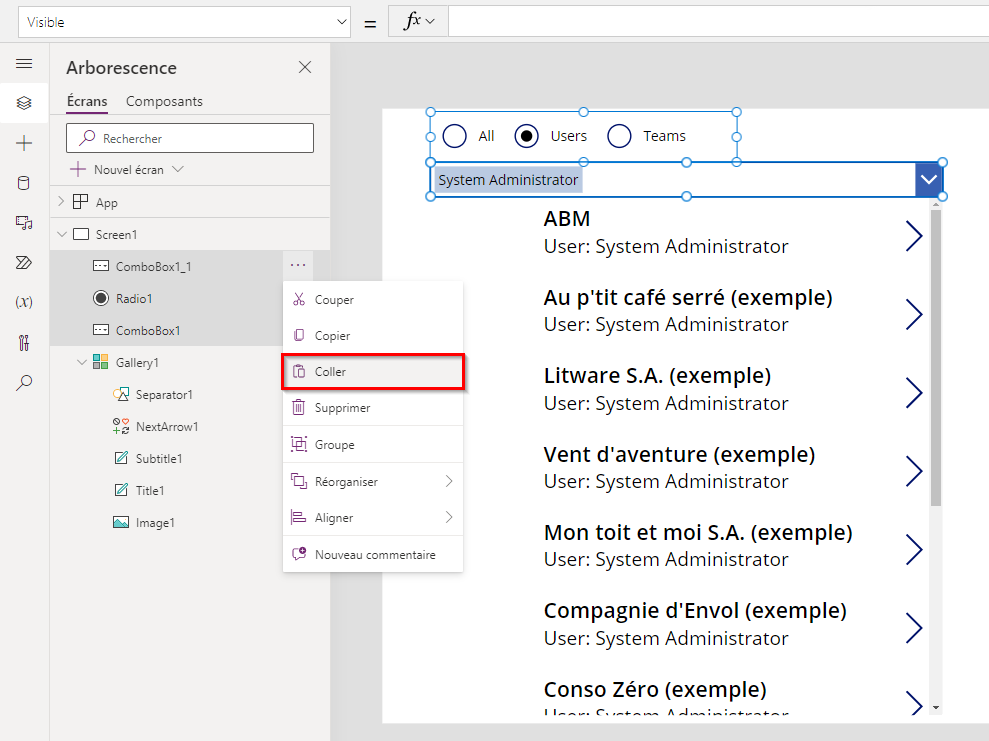Open the Power Automate flows icon
The width and height of the screenshot is (989, 741).
pyautogui.click(x=24, y=262)
